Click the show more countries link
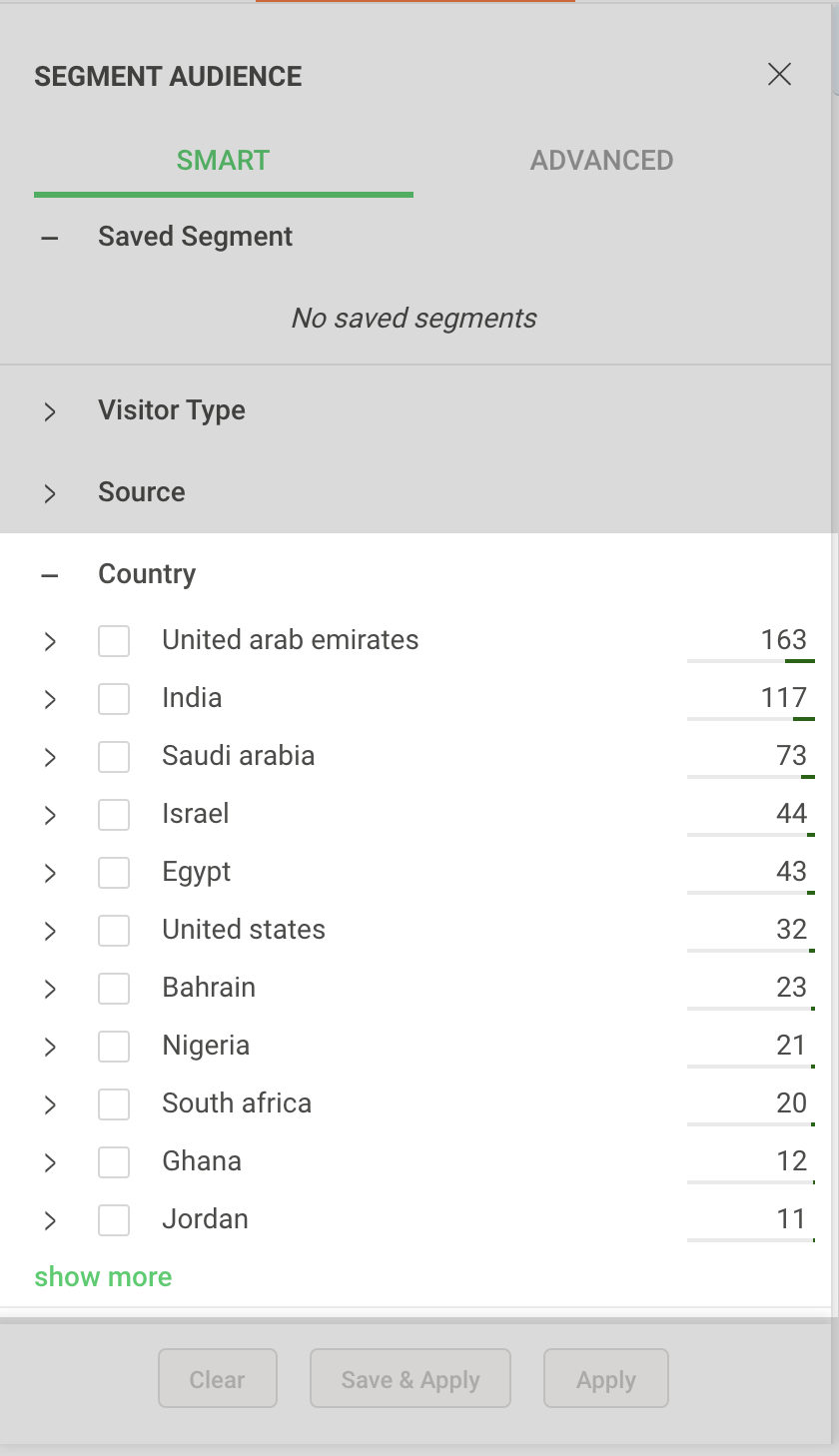 point(103,1277)
